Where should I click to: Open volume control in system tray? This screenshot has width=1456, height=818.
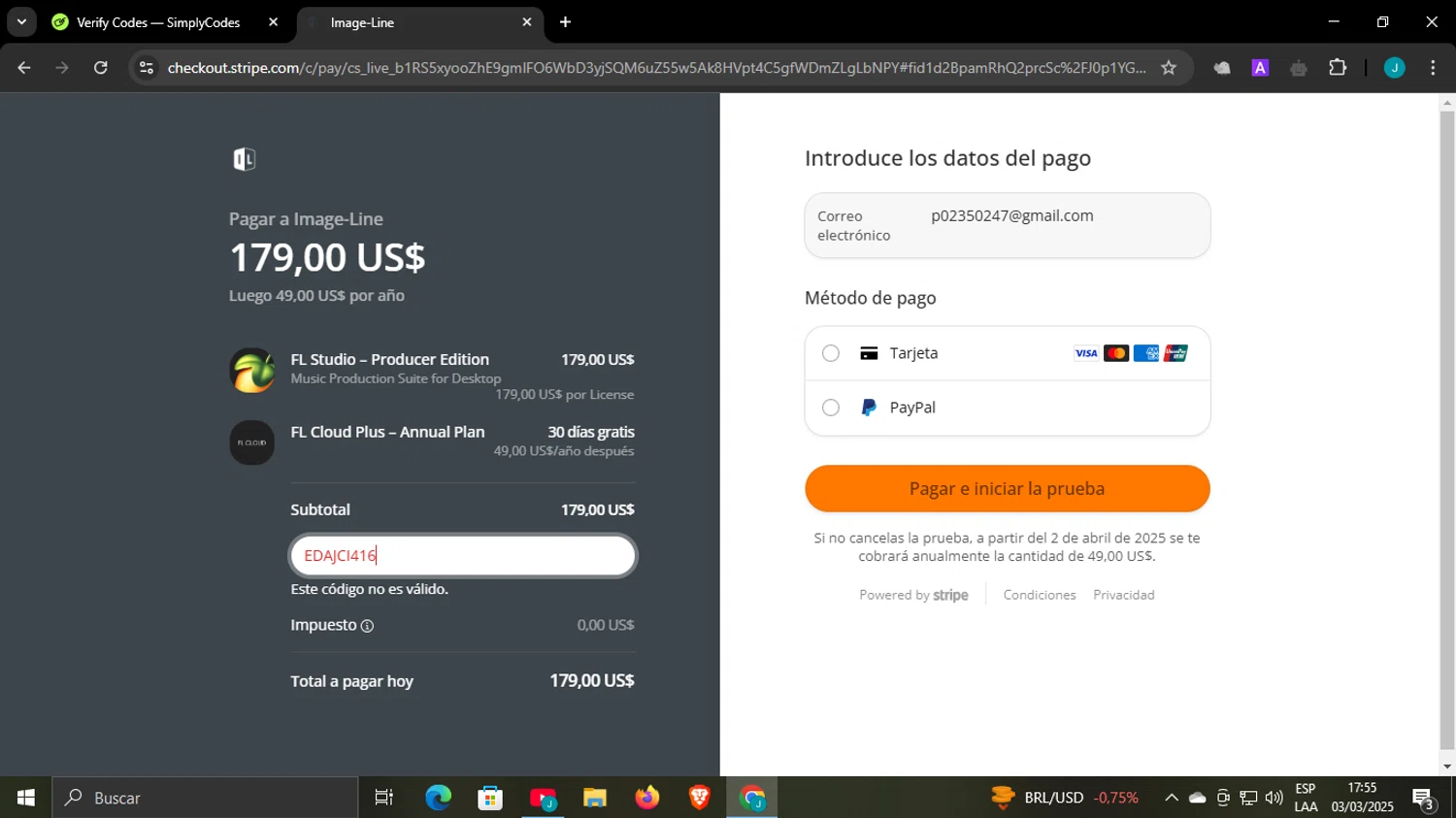click(x=1274, y=798)
